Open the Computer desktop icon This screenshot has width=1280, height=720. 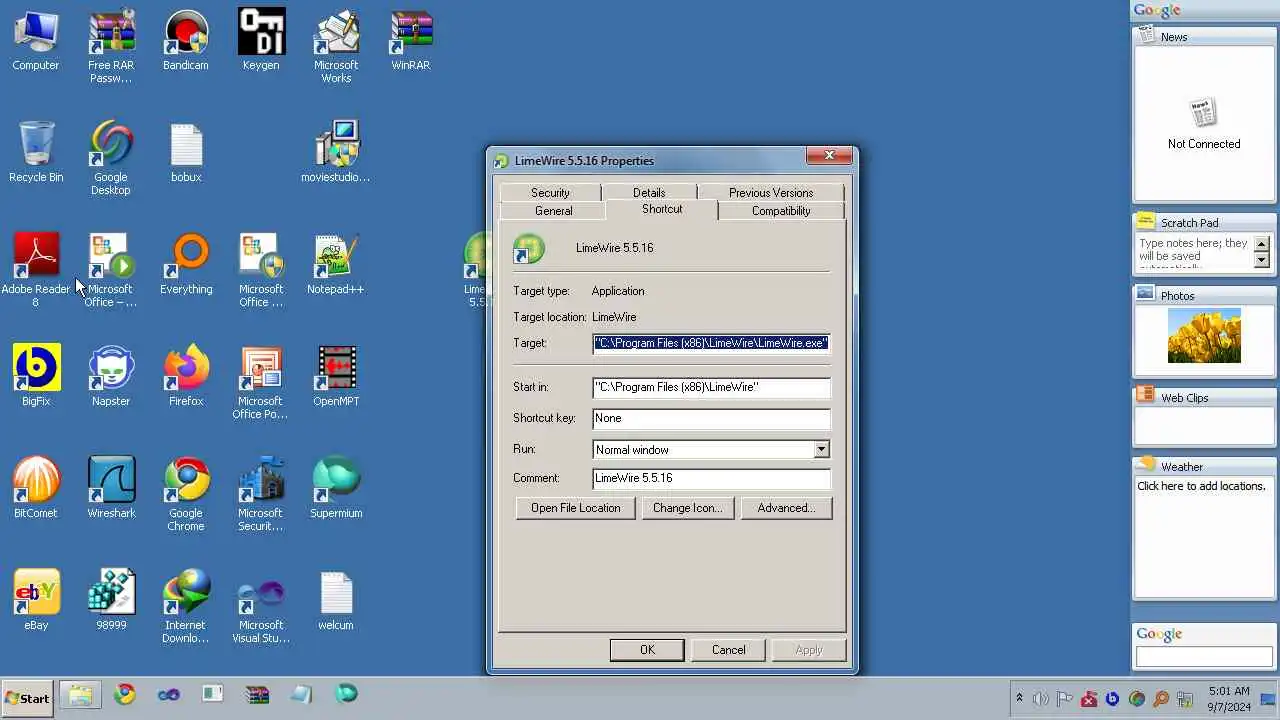point(36,41)
